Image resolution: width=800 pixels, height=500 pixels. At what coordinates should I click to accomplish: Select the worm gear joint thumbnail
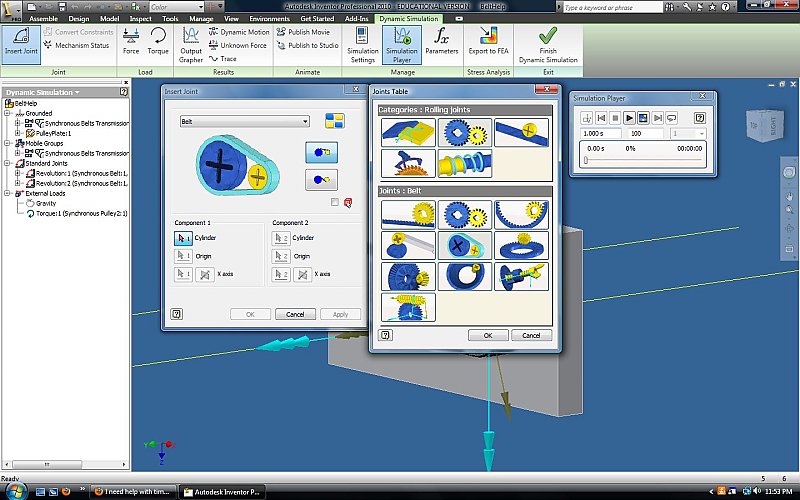click(408, 307)
